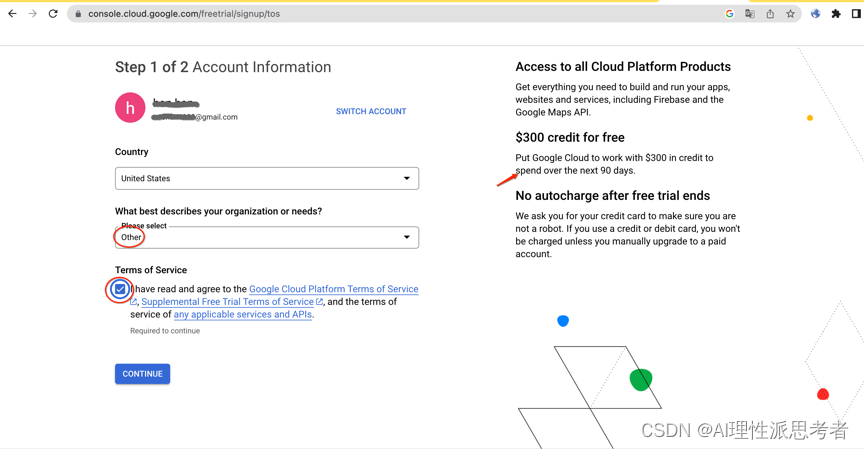This screenshot has width=864, height=449.
Task: Click the SWITCH ACCOUNT link
Action: (371, 112)
